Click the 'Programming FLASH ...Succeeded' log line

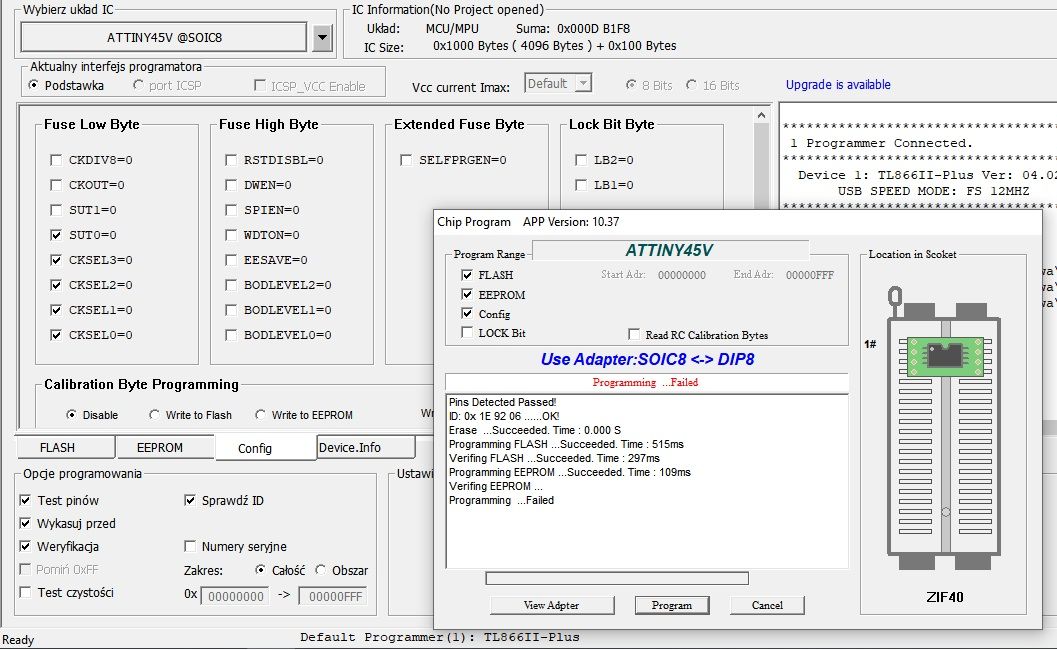tap(566, 444)
